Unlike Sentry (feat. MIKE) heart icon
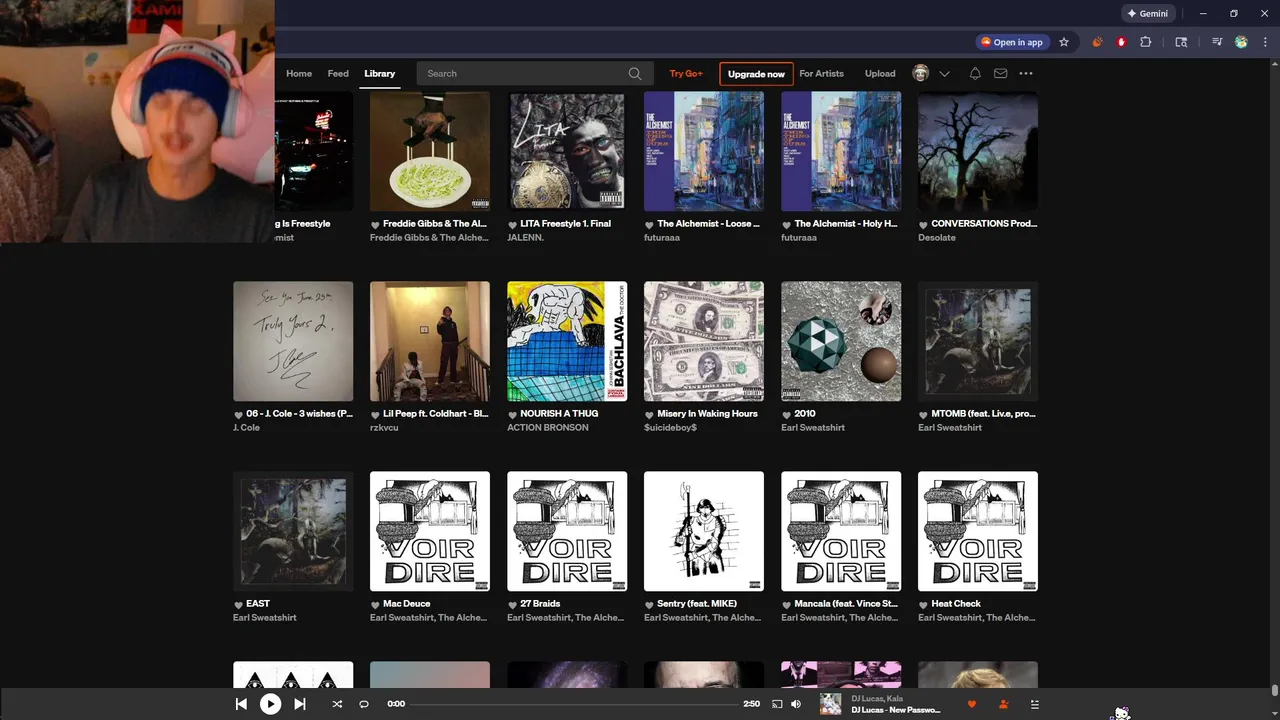 [649, 605]
